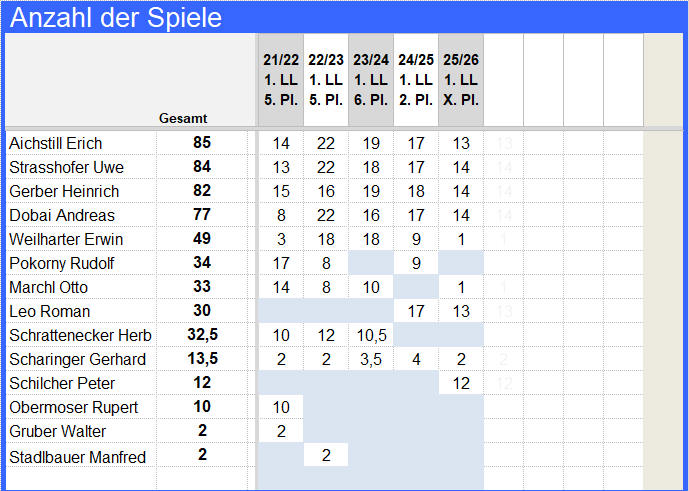Select the Gerber Heinrich name cell
689x491 pixels.
tap(81, 191)
